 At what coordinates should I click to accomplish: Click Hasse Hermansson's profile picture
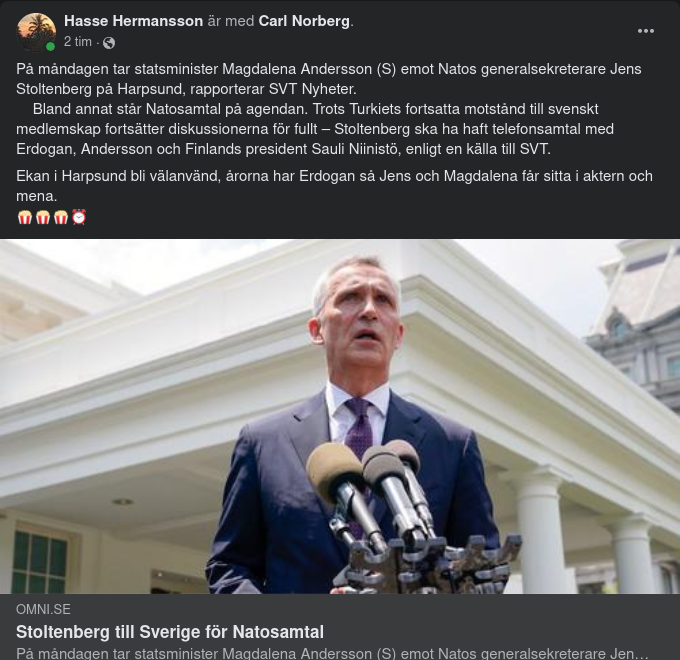pyautogui.click(x=36, y=32)
